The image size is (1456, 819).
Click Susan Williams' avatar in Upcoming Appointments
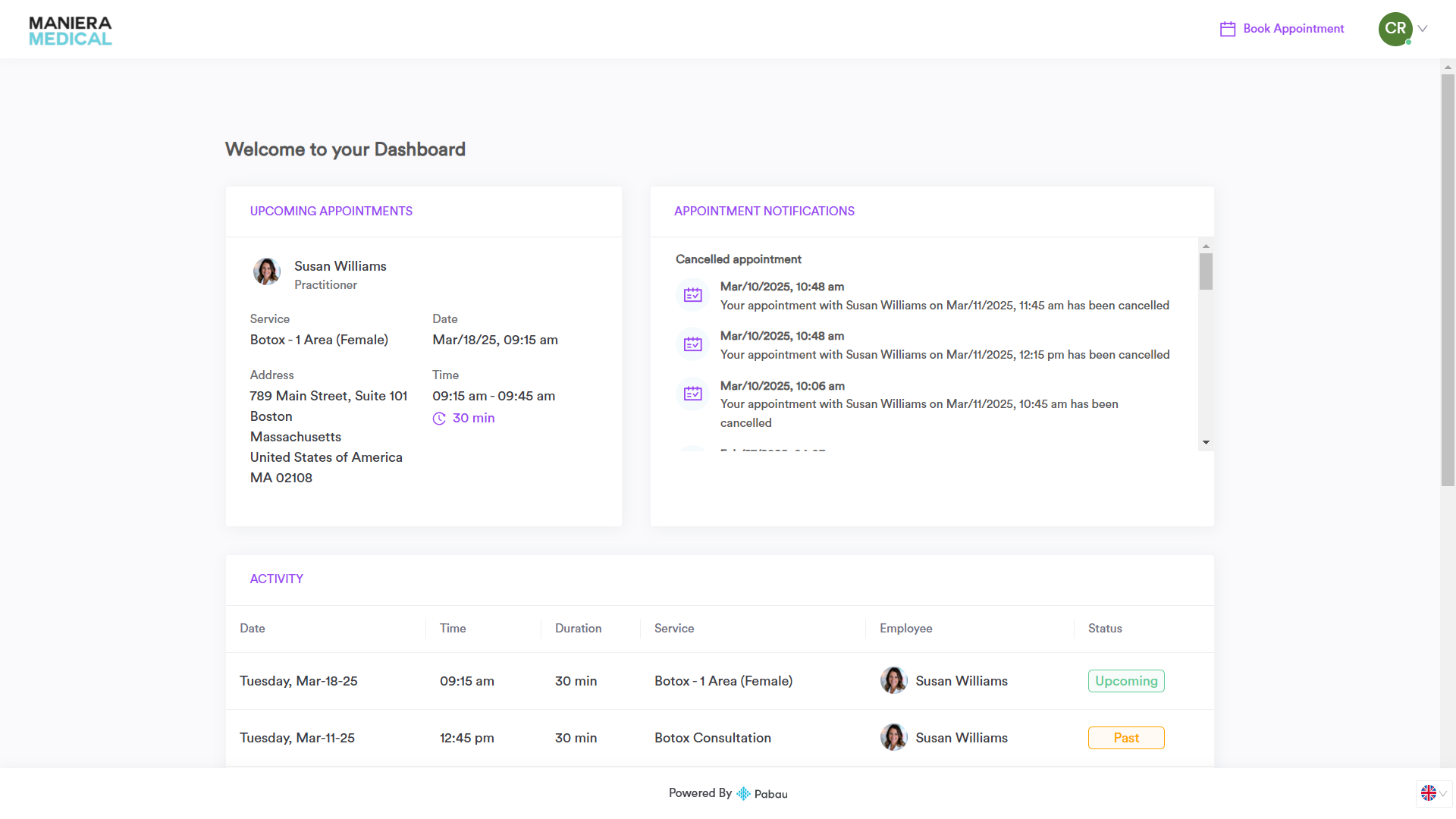(266, 271)
